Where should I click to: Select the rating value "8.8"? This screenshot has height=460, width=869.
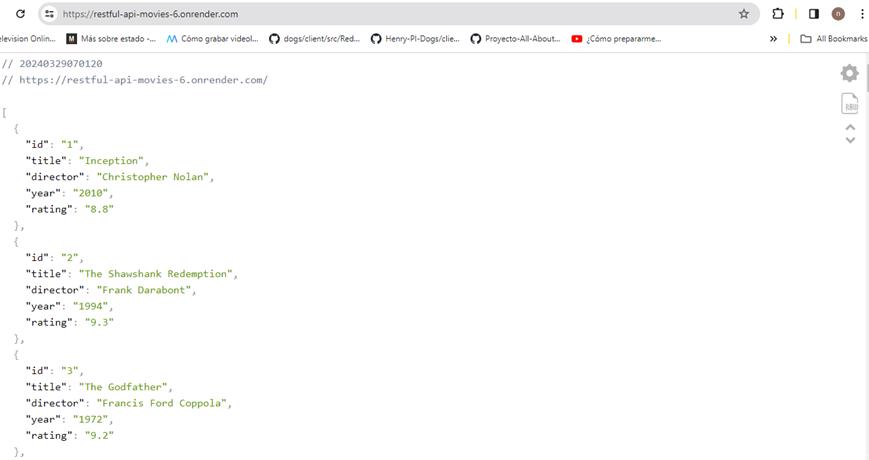point(99,209)
